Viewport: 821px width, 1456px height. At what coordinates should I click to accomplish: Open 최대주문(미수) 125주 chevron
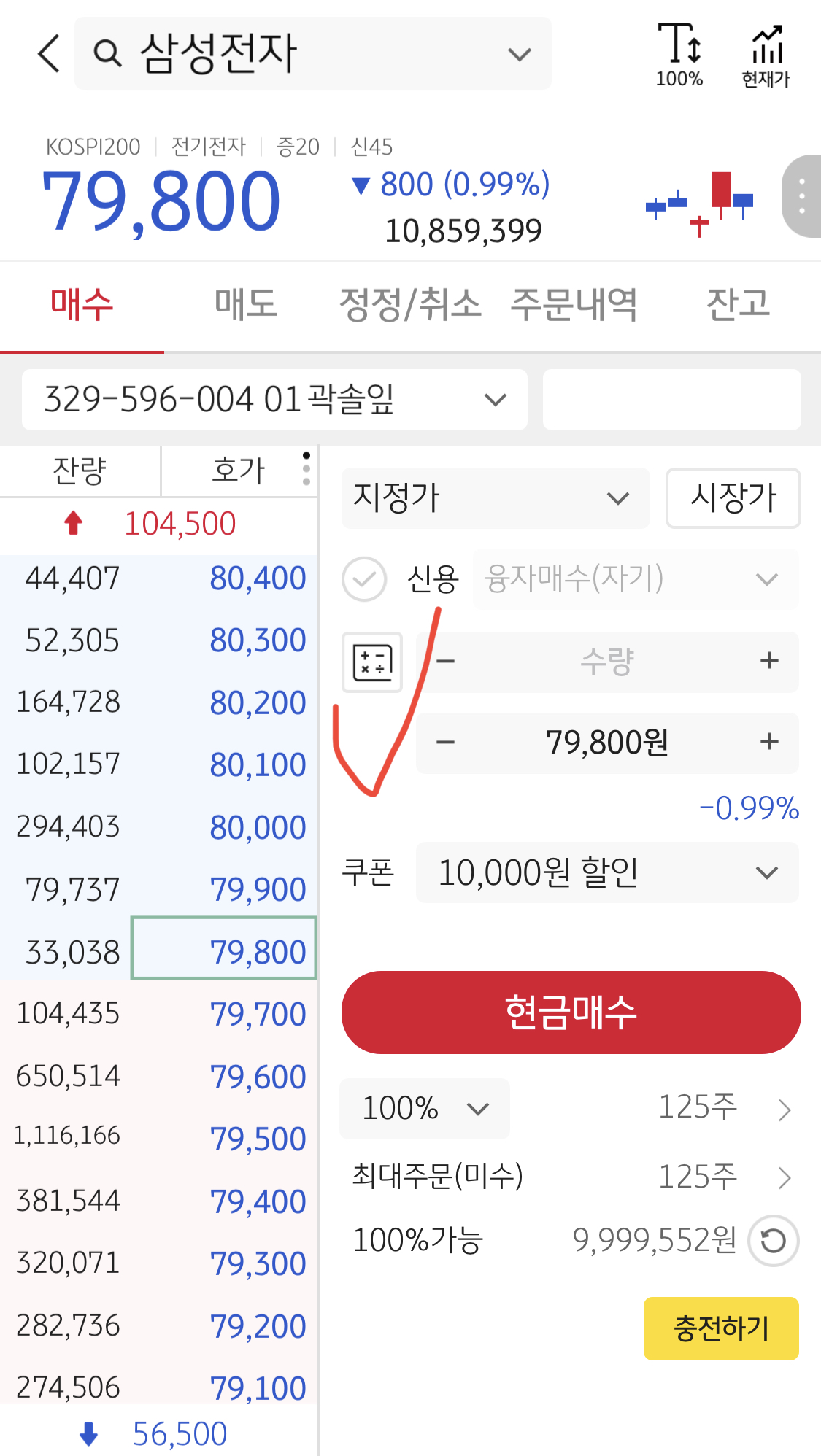point(785,1177)
